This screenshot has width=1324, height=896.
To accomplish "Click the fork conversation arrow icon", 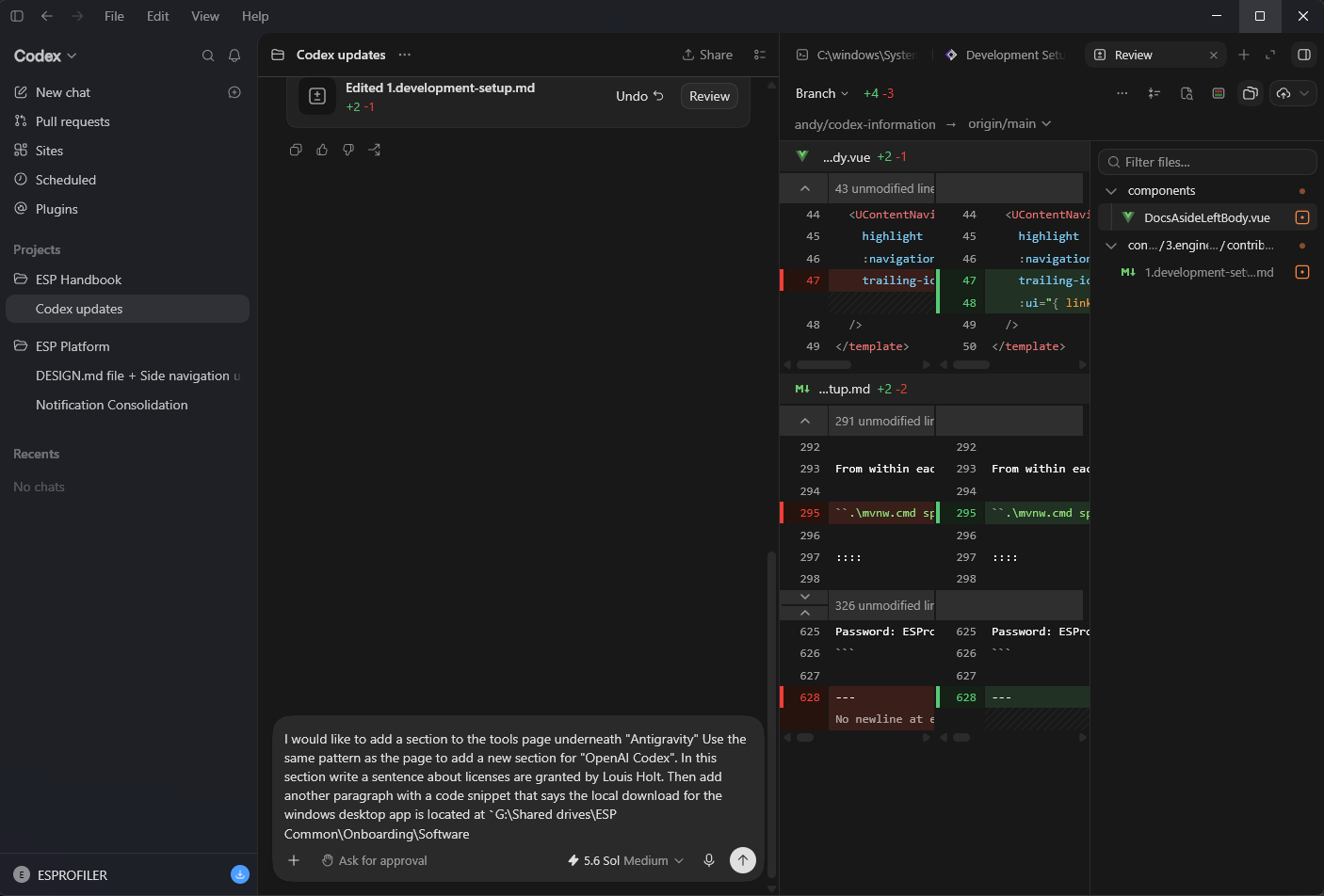I will tap(375, 150).
